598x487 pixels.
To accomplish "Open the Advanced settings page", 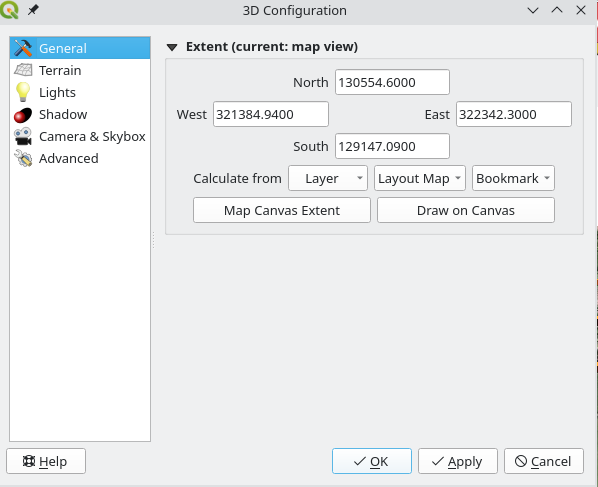I will pyautogui.click(x=80, y=158).
